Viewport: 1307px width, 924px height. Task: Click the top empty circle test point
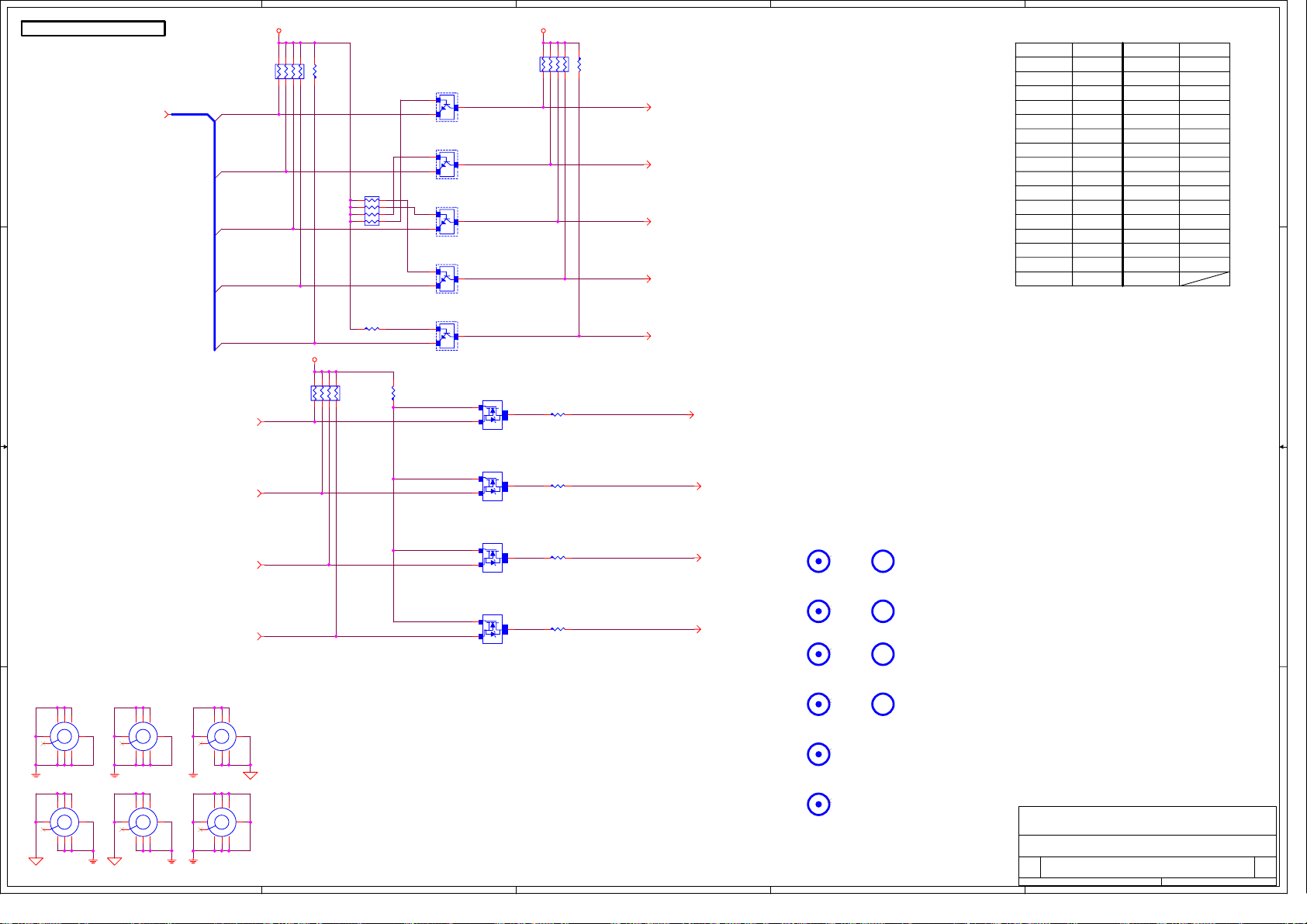[x=883, y=561]
